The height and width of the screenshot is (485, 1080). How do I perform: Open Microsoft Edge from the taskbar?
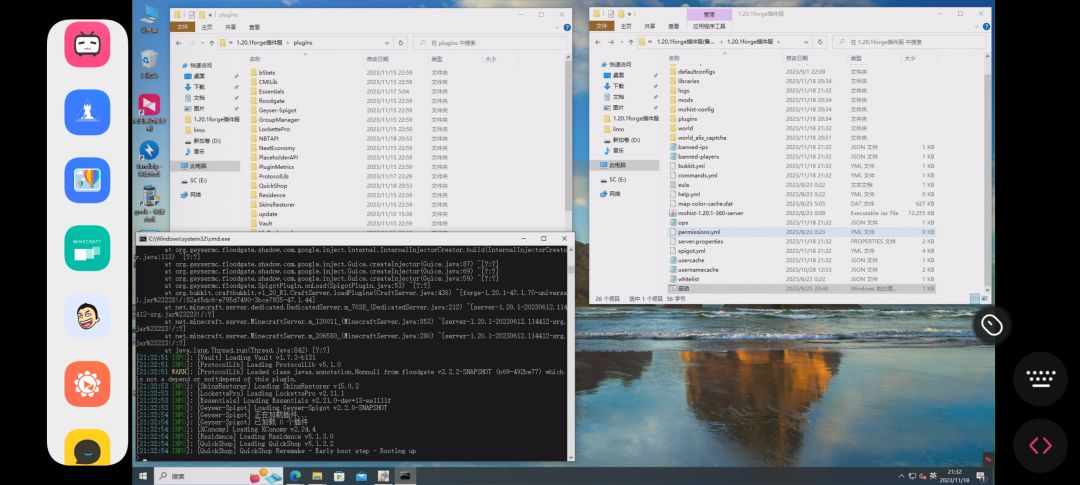[295, 476]
